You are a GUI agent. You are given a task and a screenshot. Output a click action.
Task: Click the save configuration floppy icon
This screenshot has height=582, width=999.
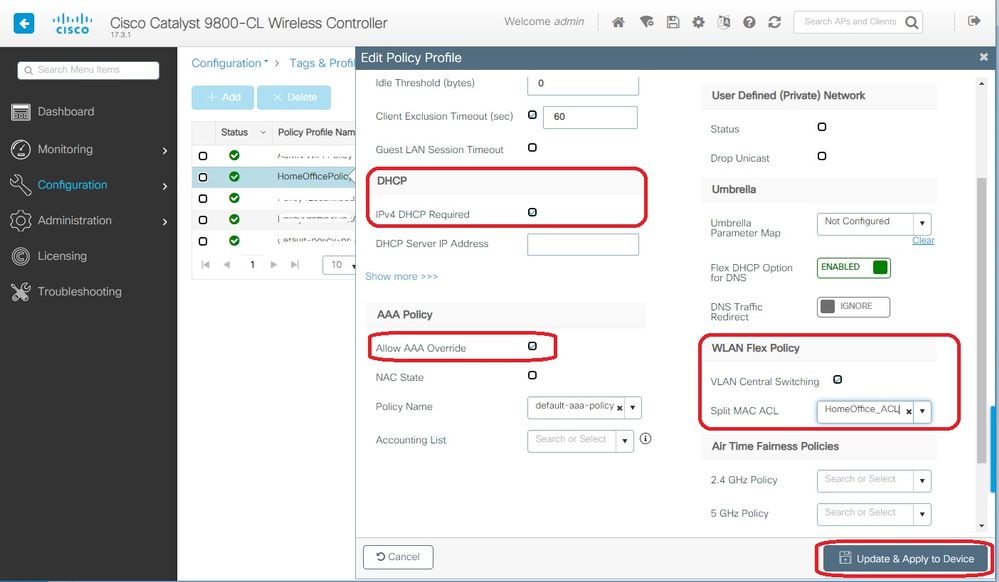pos(672,22)
